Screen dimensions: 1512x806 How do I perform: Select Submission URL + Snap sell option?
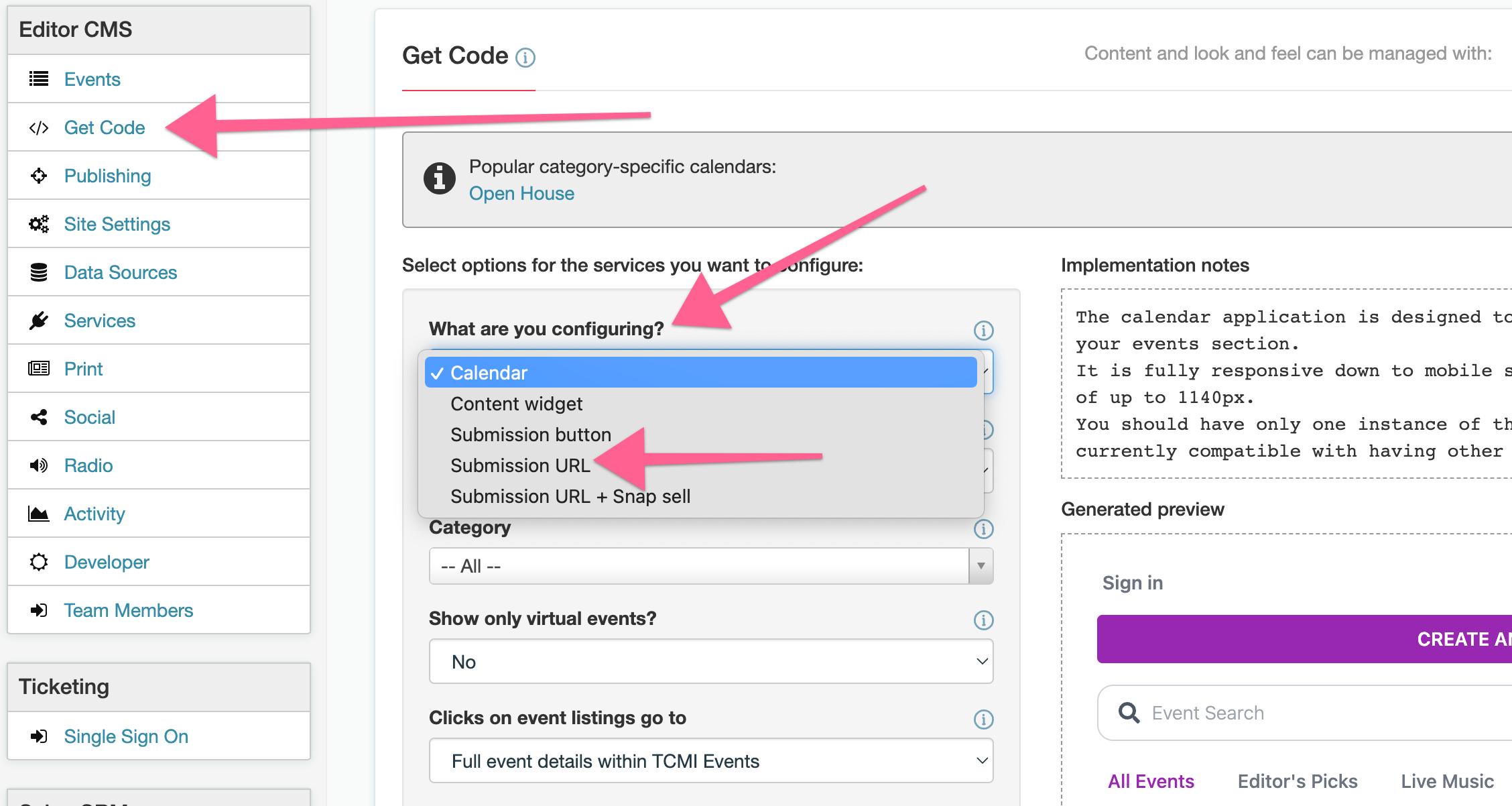570,496
